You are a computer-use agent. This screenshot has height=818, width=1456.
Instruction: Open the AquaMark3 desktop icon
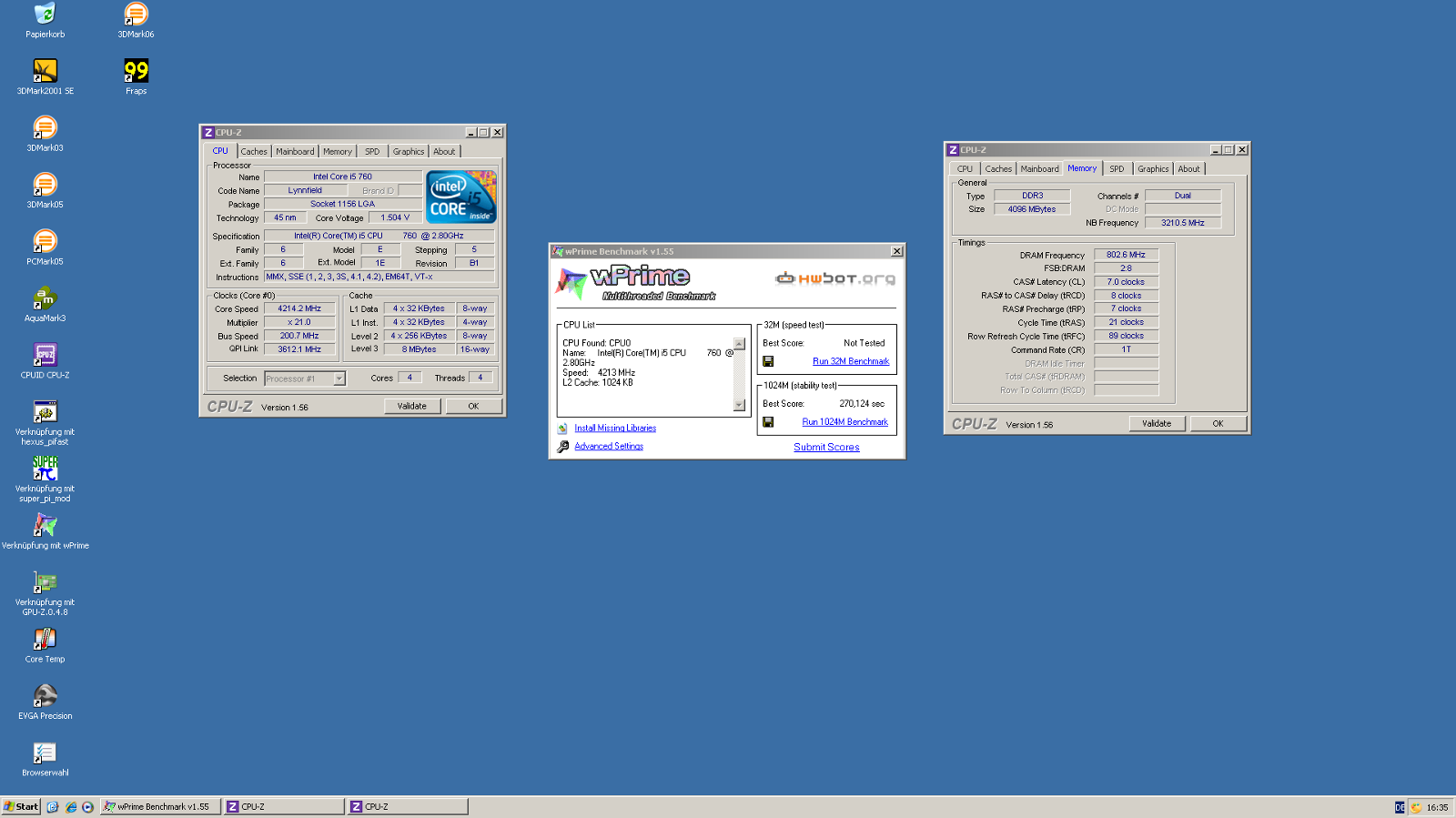(x=45, y=298)
